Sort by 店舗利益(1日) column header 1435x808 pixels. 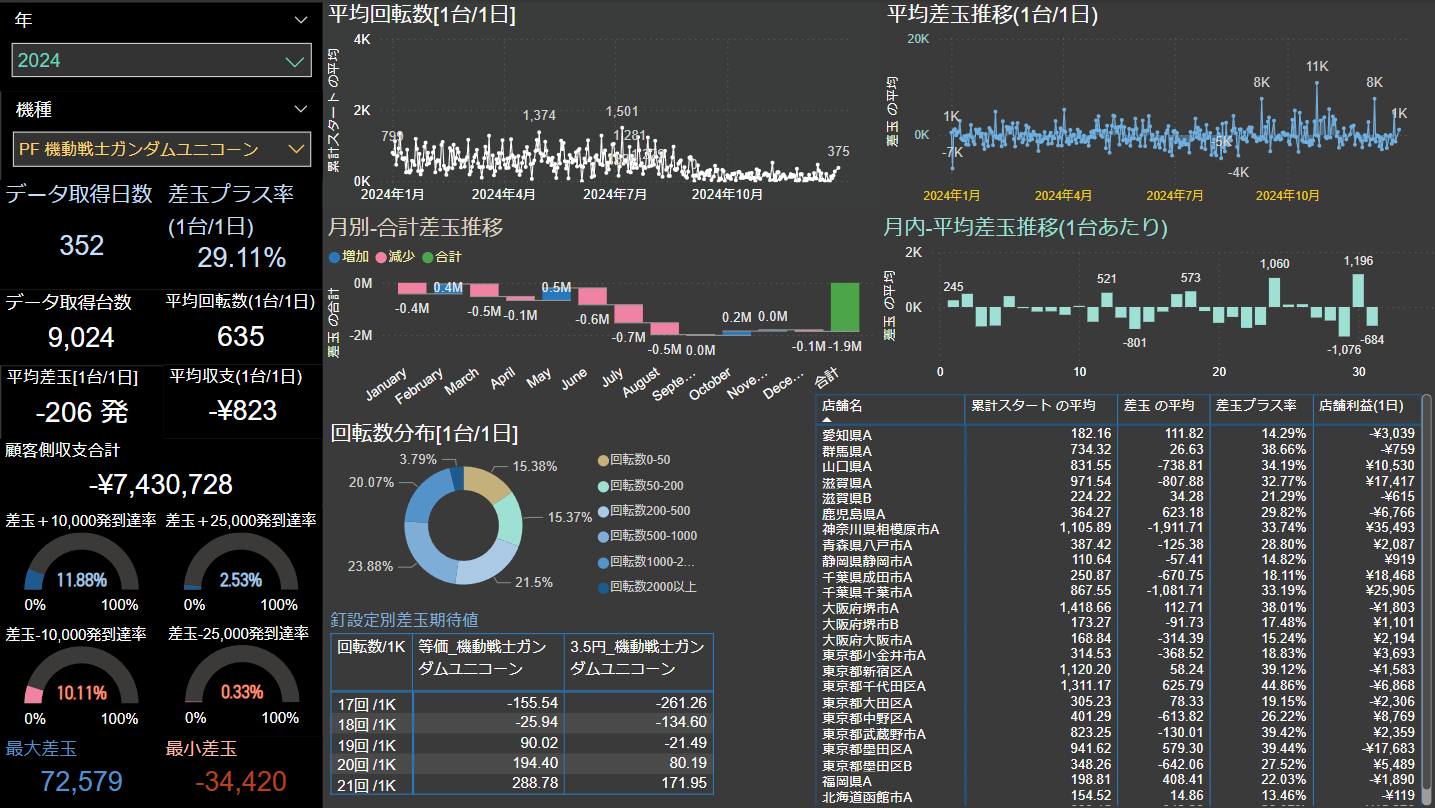pos(1361,405)
